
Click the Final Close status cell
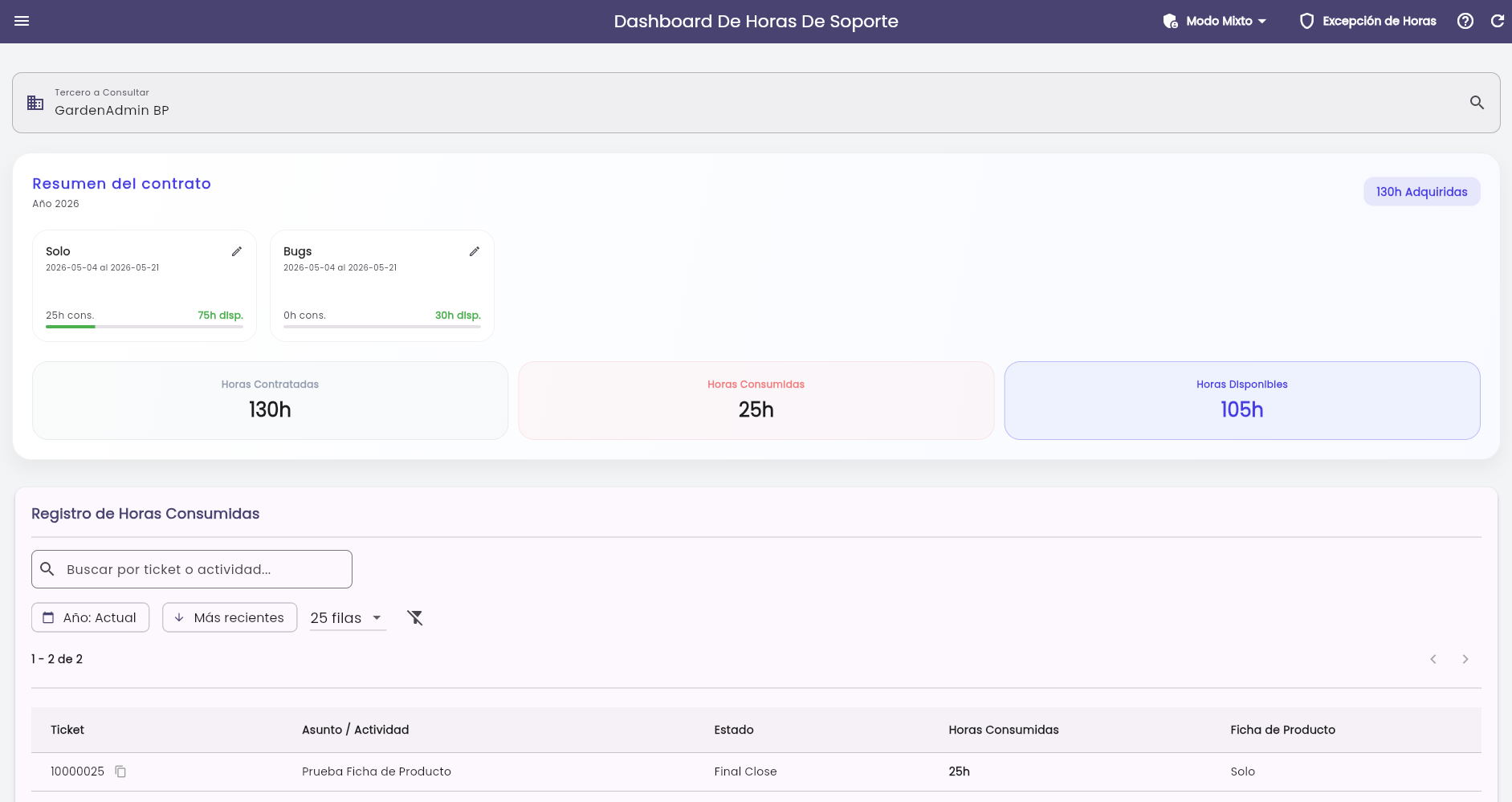coord(745,771)
